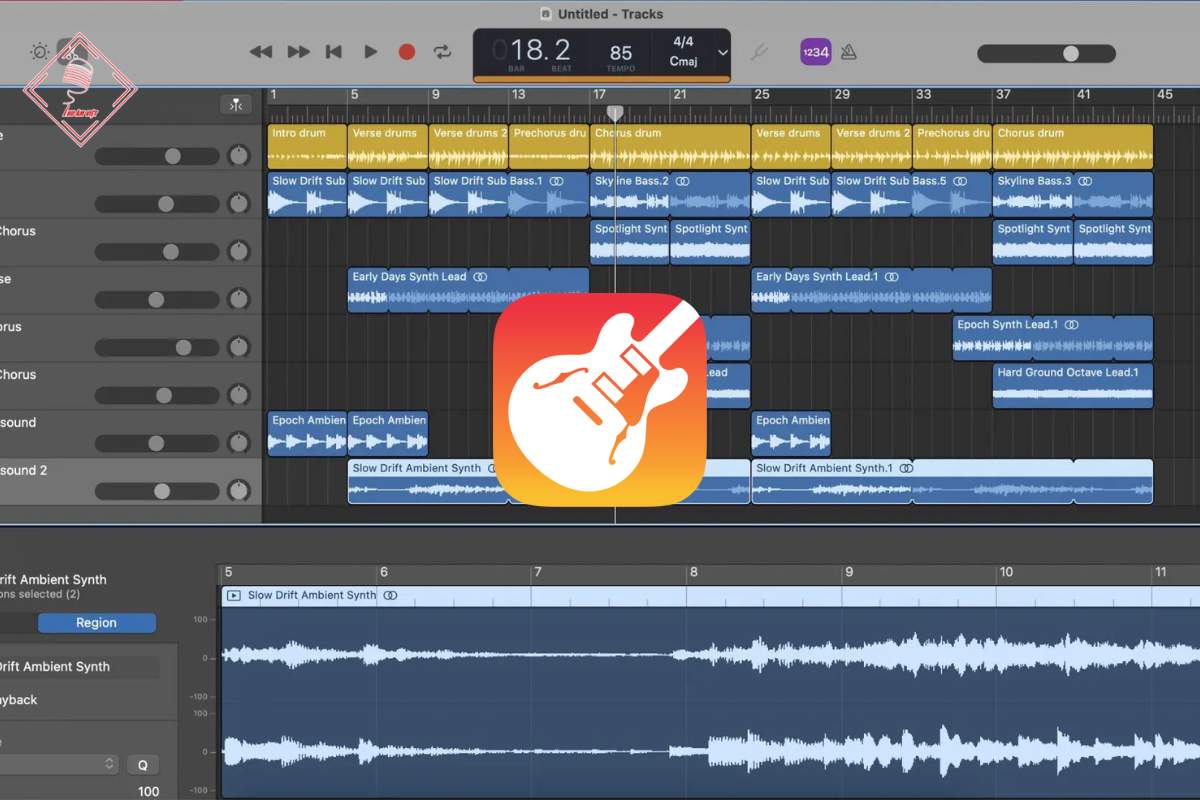
Task: Open the quantize value pop-up menu
Action: 60,764
